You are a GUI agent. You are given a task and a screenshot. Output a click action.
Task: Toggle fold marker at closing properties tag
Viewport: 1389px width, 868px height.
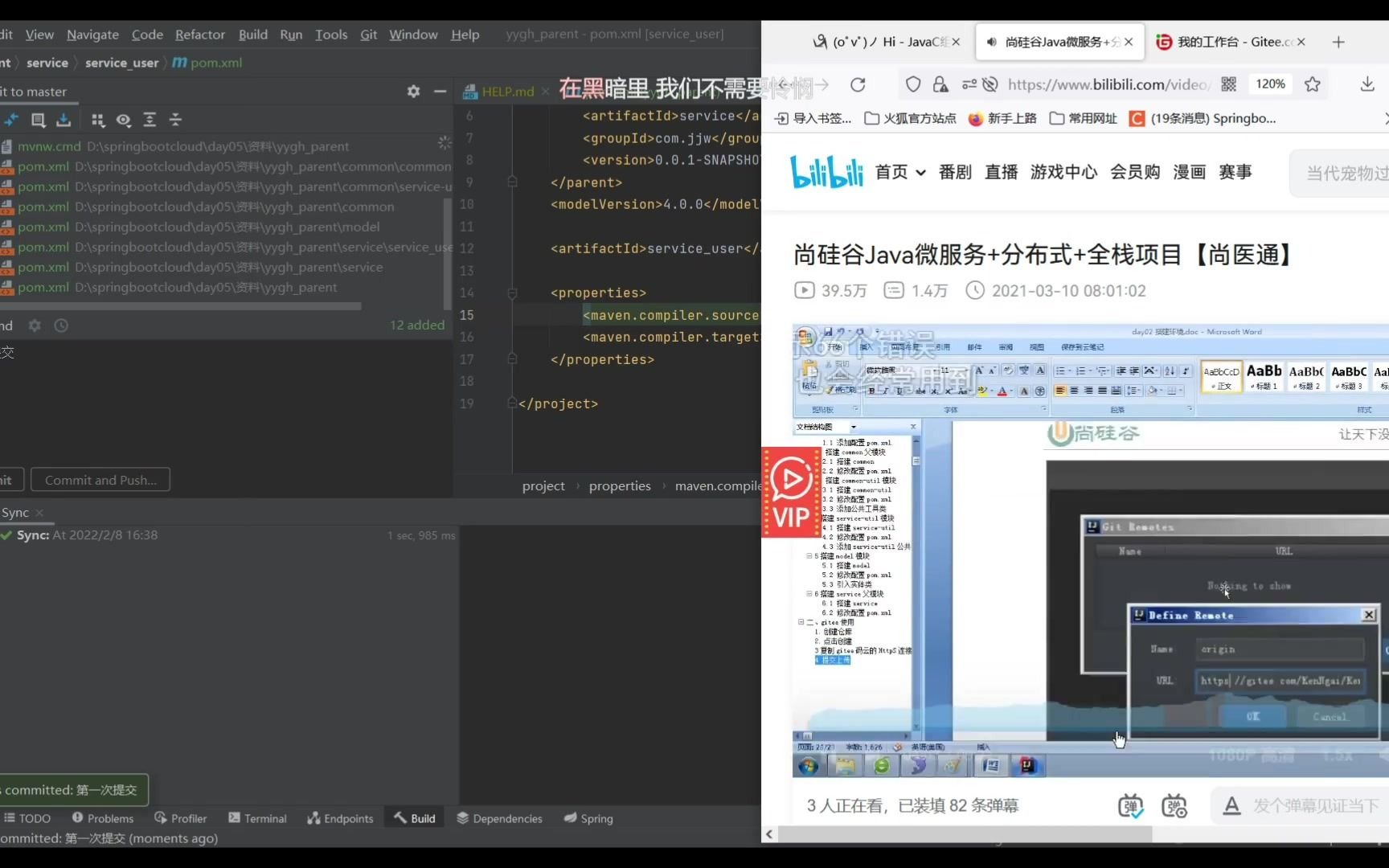(512, 359)
